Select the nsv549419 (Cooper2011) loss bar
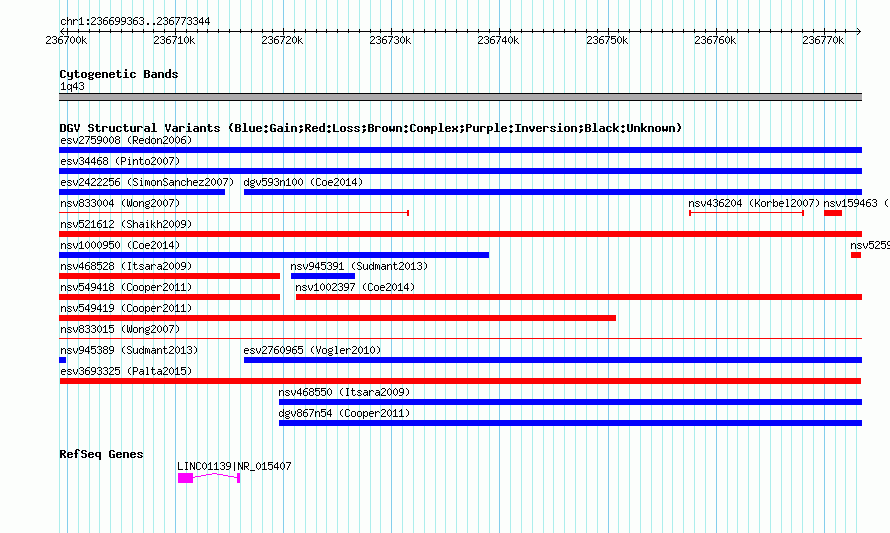Viewport: 890px width, 533px height. pyautogui.click(x=338, y=318)
